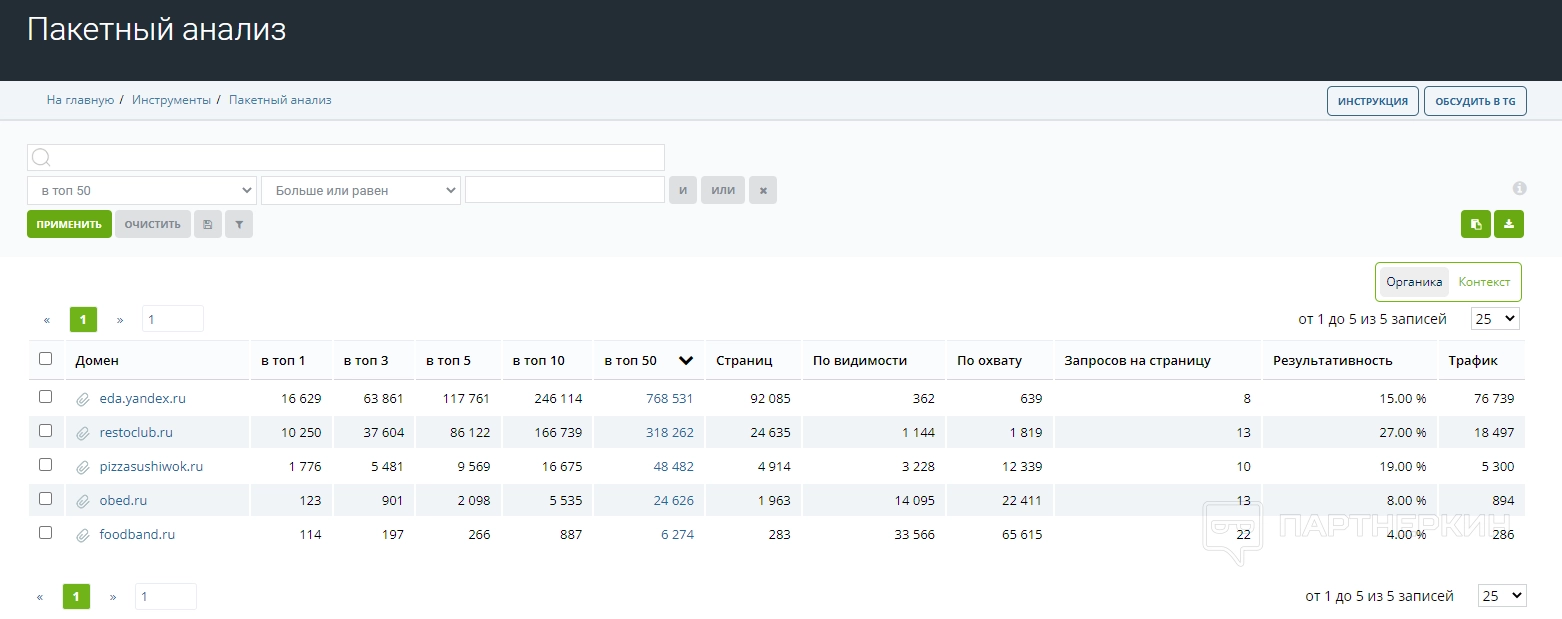Switch to the Контекст tab
Screen dimensions: 1562x619
[1484, 282]
